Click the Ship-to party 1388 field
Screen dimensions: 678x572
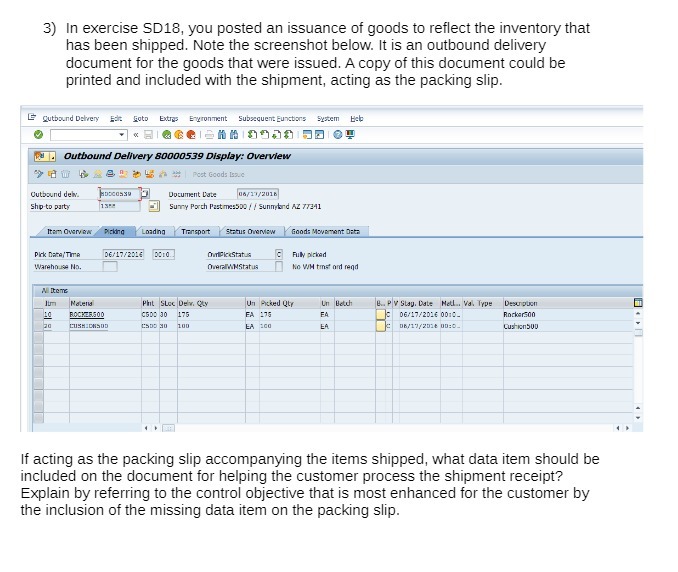[x=119, y=206]
